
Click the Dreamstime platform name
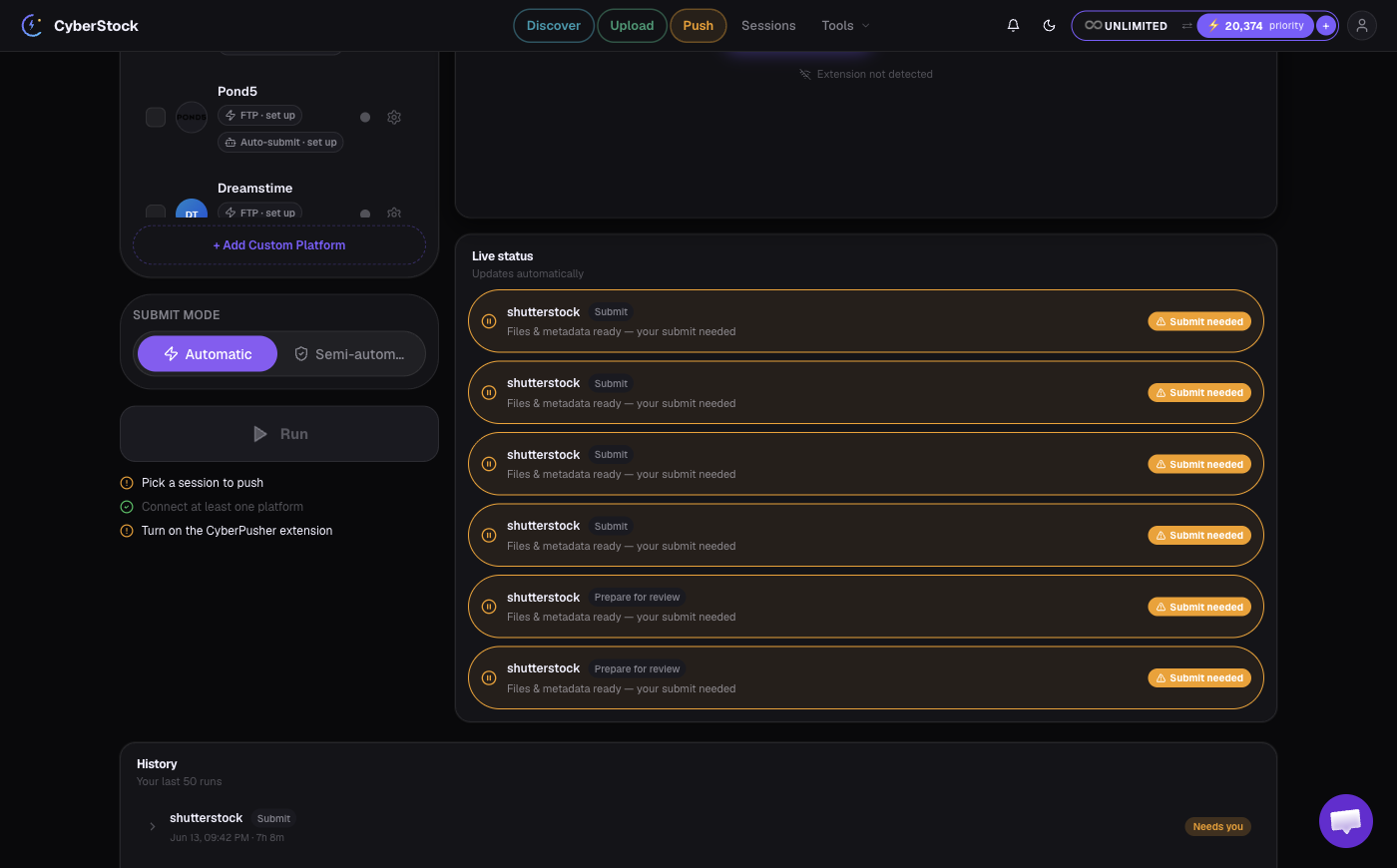pos(255,188)
